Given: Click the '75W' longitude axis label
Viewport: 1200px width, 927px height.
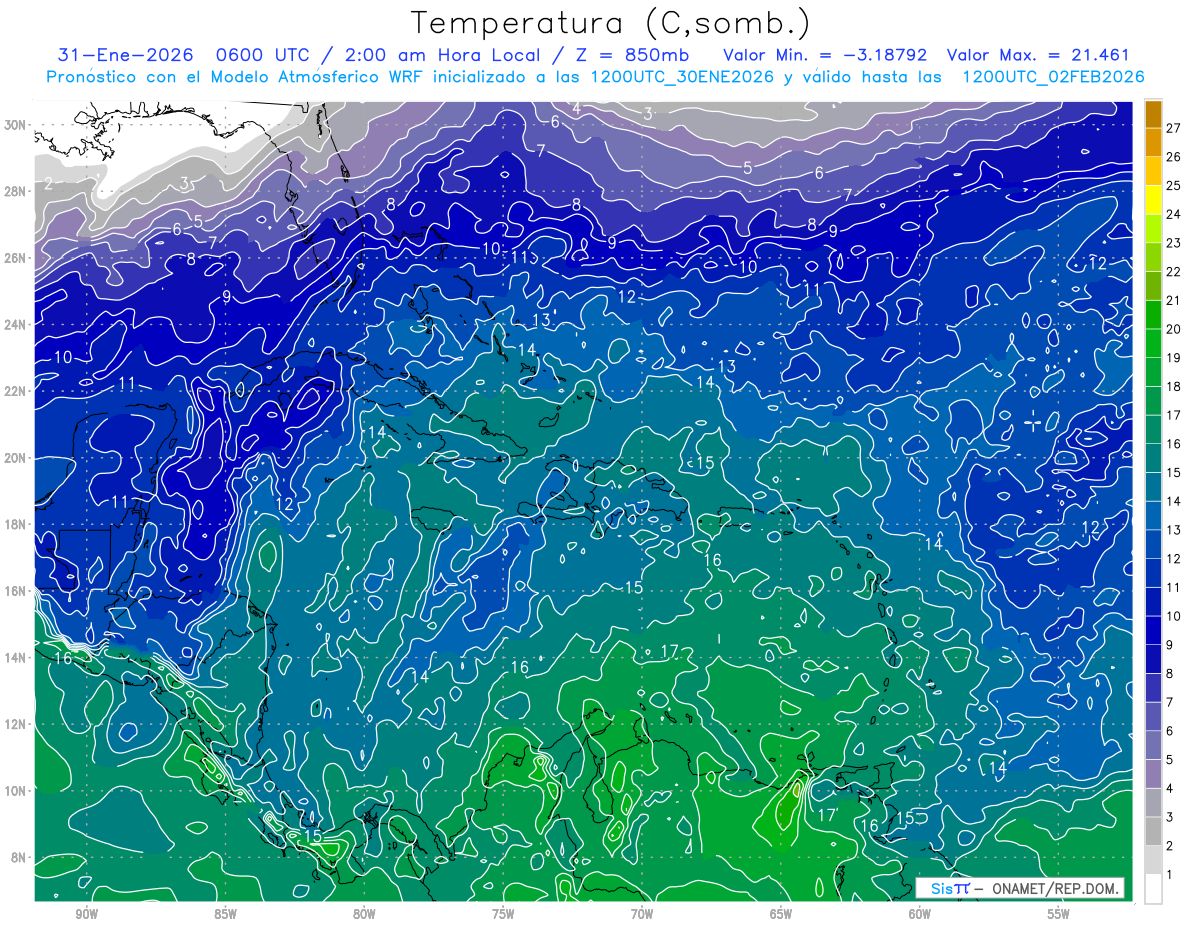Looking at the screenshot, I should point(503,915).
